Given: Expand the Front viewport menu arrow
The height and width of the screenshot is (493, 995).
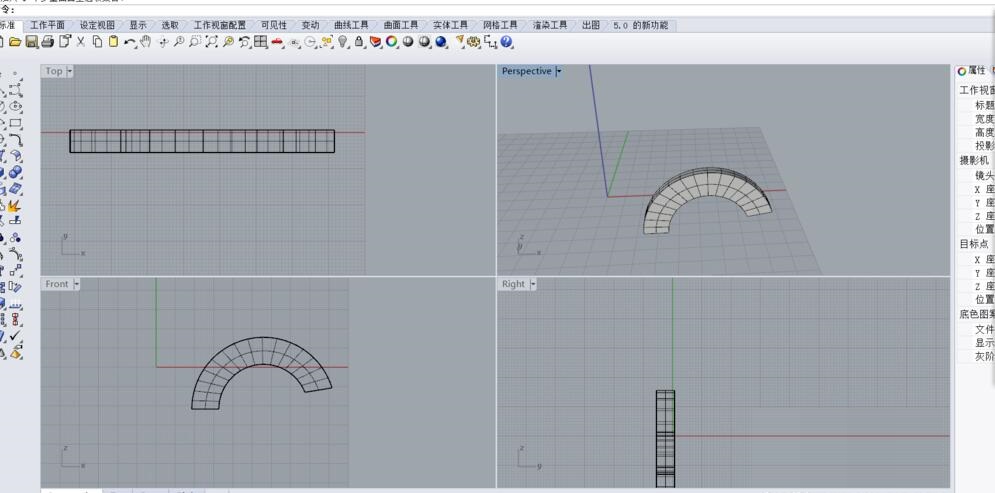Looking at the screenshot, I should [x=76, y=285].
